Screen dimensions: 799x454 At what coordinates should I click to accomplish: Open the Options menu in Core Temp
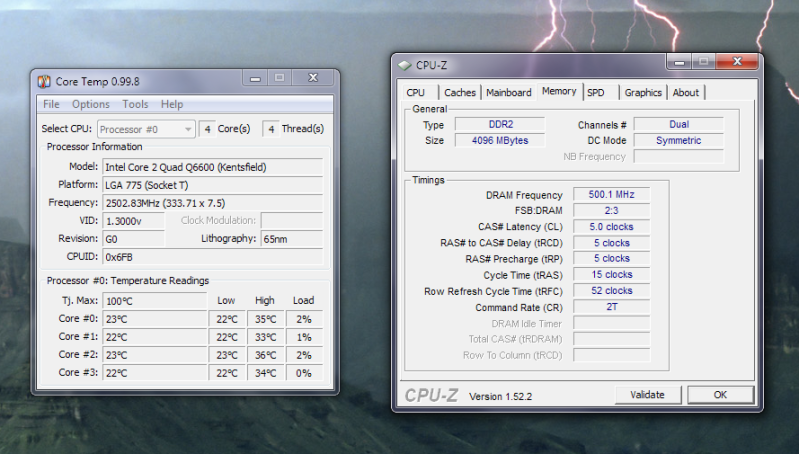91,104
